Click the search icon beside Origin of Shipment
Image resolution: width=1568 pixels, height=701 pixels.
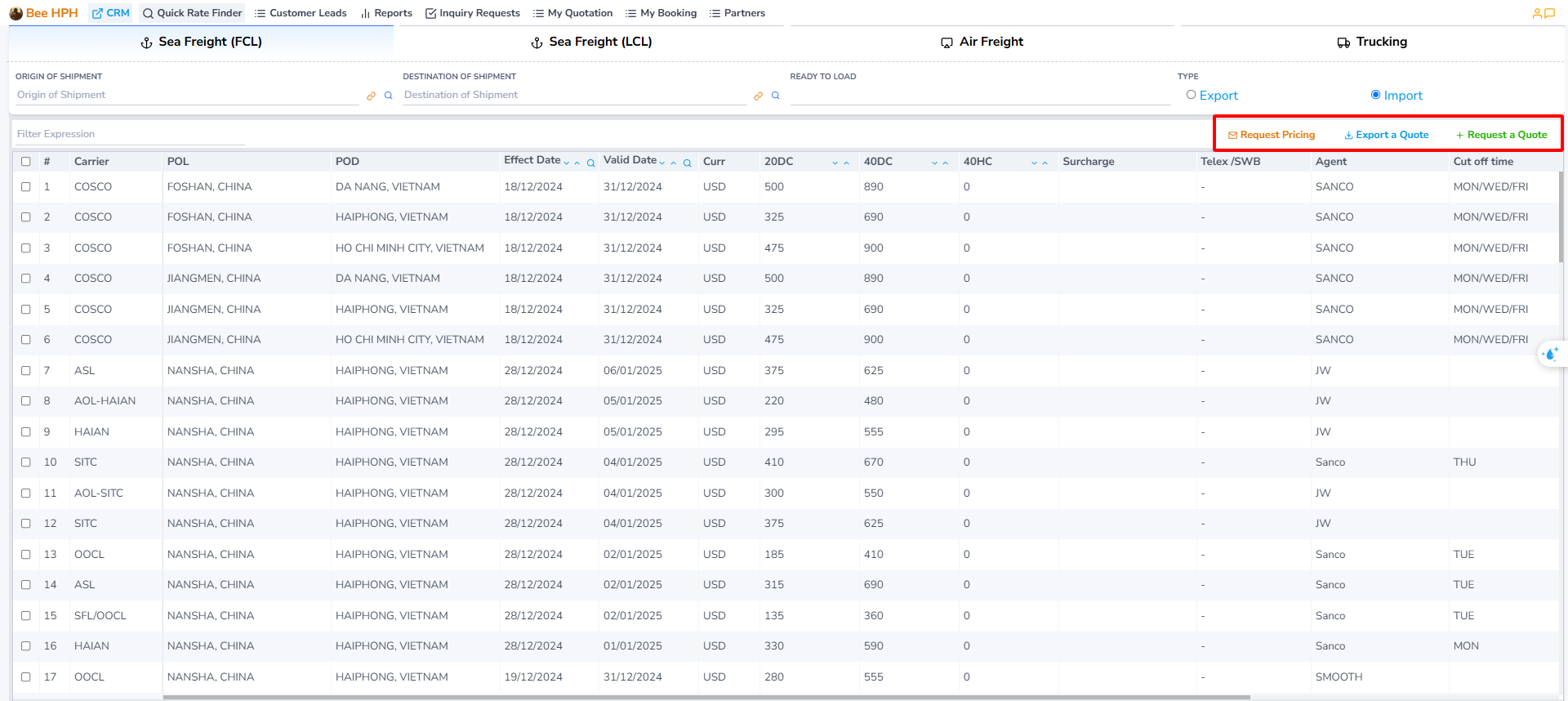(x=389, y=96)
